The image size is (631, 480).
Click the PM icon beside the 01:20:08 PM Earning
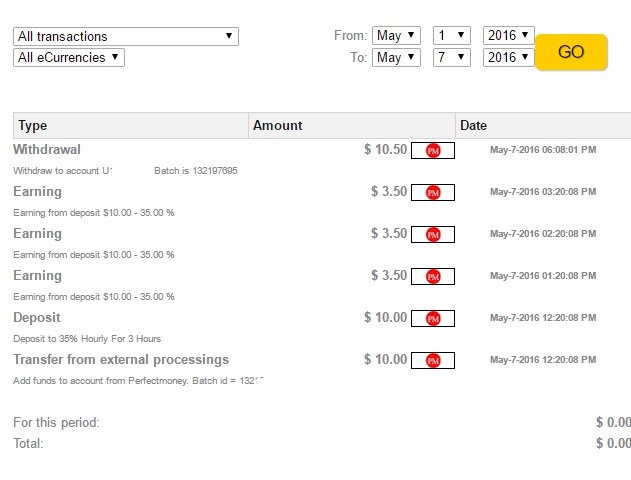tap(433, 276)
